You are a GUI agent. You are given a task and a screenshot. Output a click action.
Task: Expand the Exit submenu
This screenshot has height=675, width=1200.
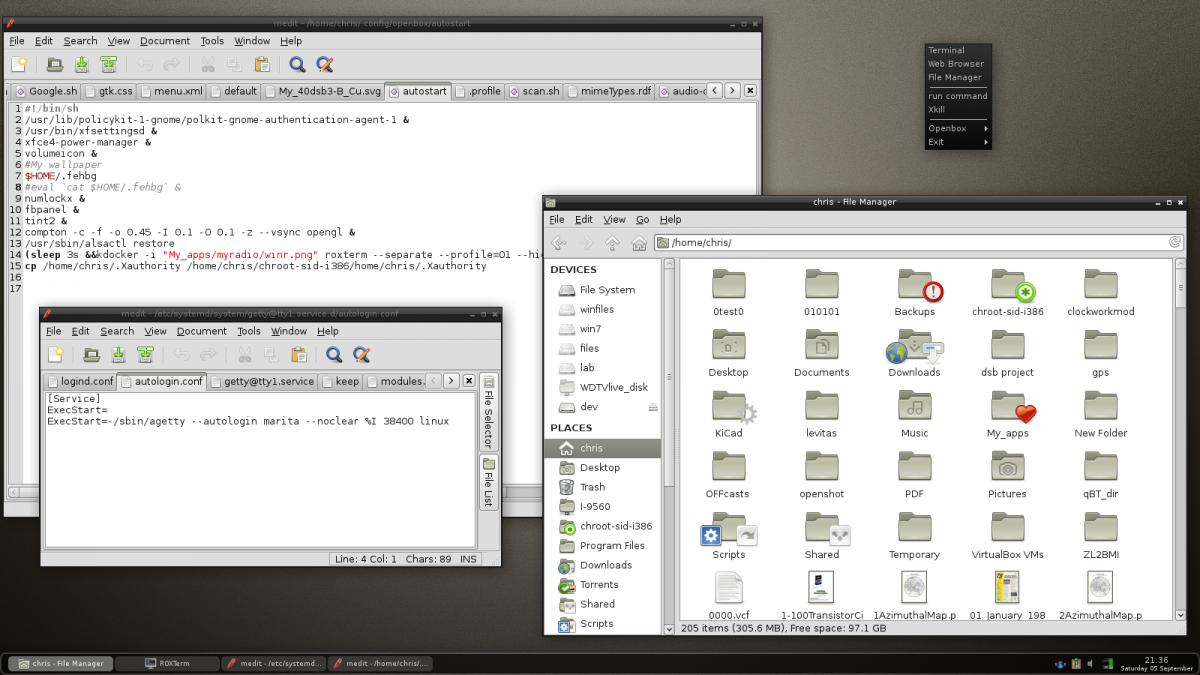coord(958,142)
